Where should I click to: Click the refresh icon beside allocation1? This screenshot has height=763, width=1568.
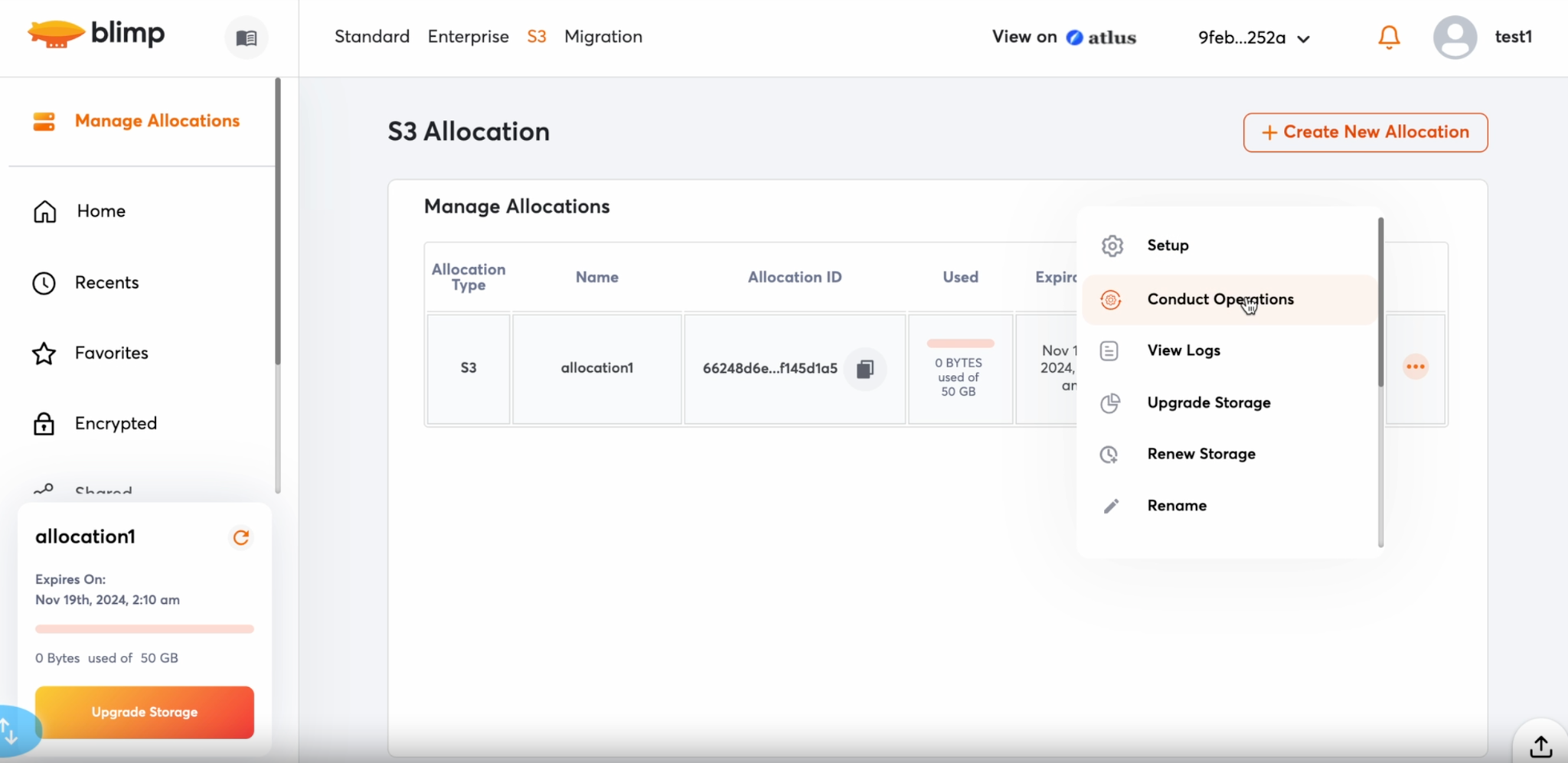tap(240, 537)
